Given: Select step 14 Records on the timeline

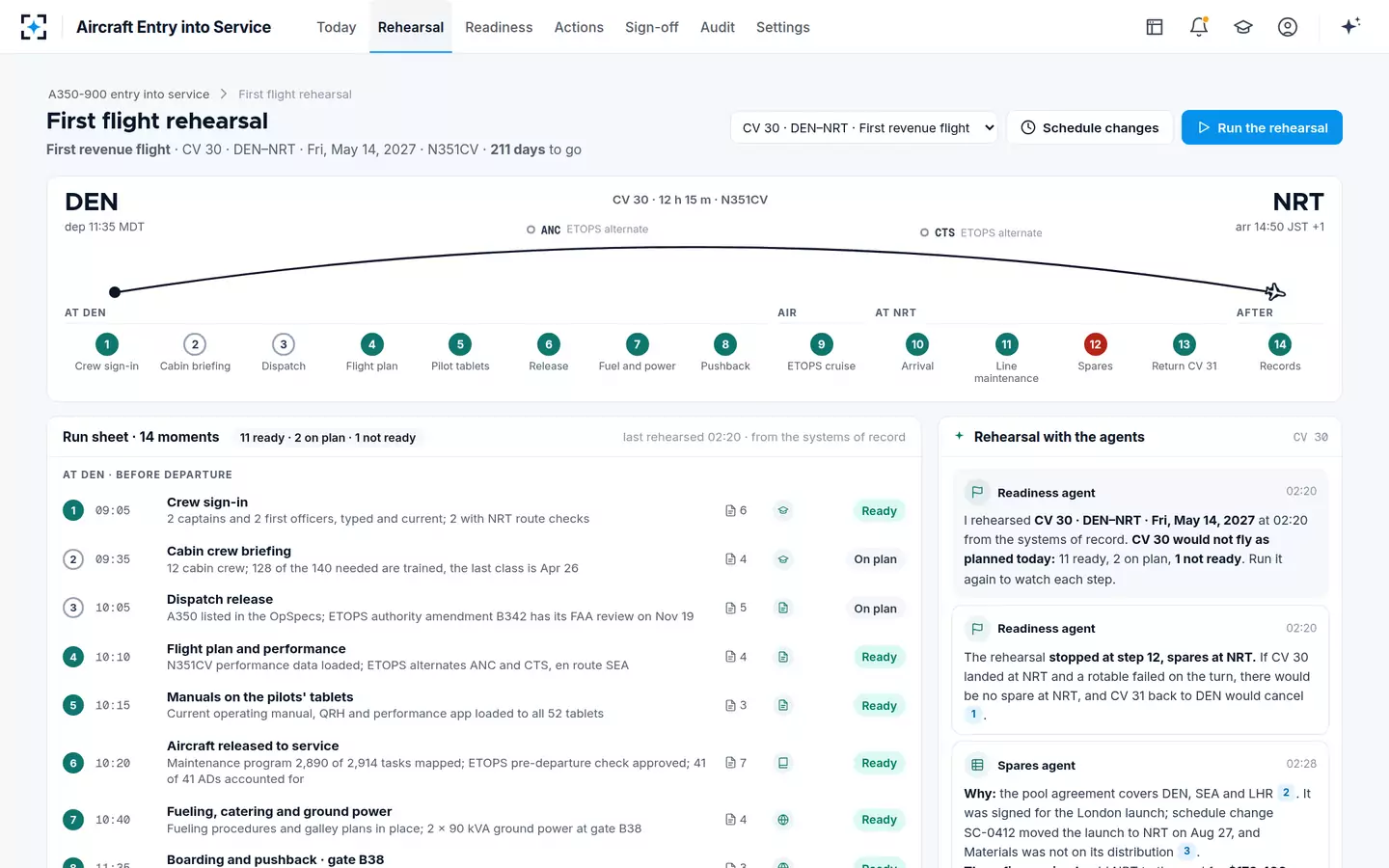Looking at the screenshot, I should 1280,353.
